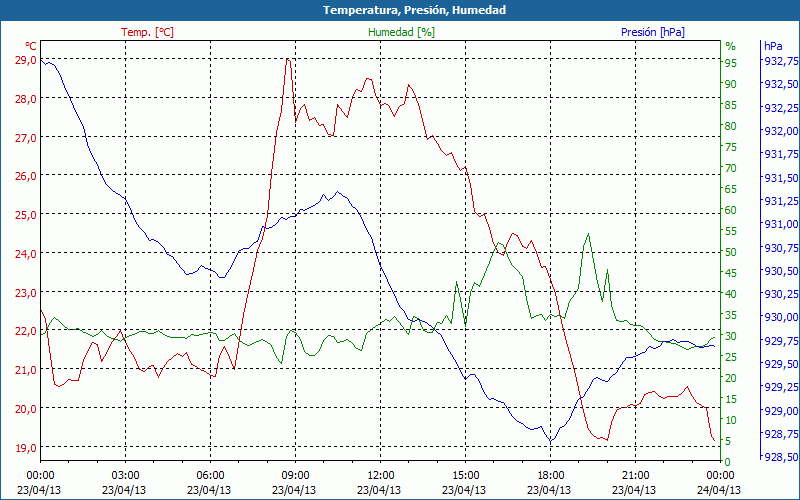800x500 pixels.
Task: Click the '932,25' pressure axis value
Action: pyautogui.click(x=781, y=108)
